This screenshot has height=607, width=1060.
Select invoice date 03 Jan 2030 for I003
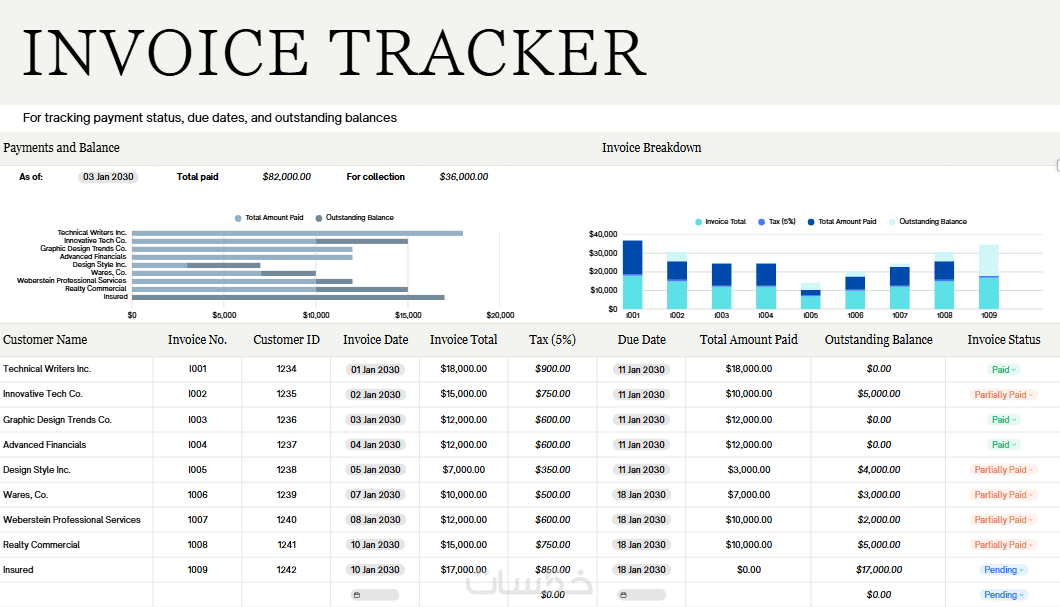pyautogui.click(x=375, y=420)
